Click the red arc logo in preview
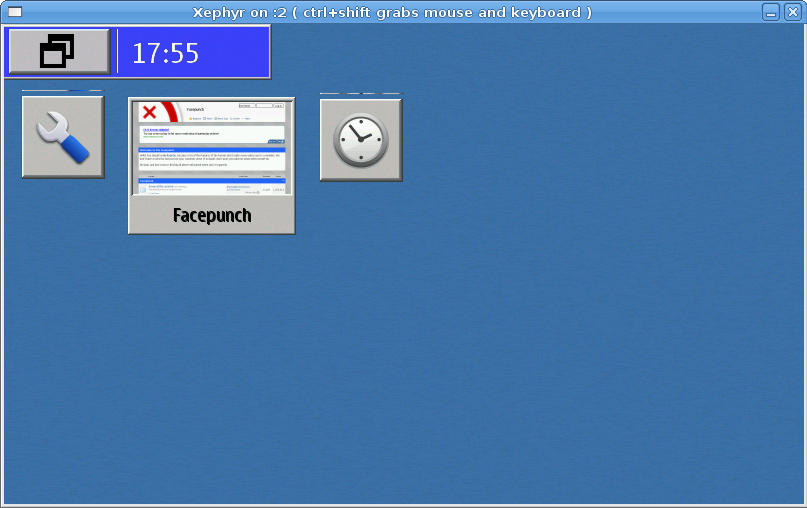 (170, 112)
